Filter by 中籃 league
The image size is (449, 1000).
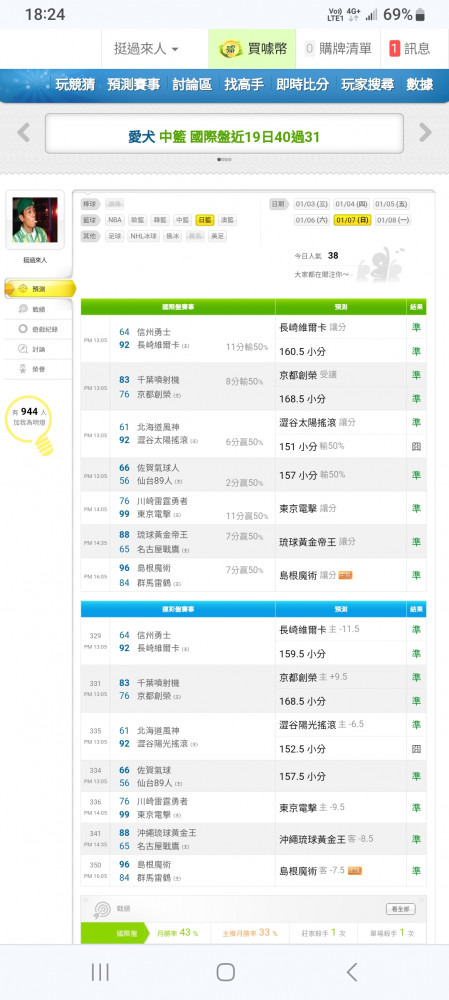[182, 220]
